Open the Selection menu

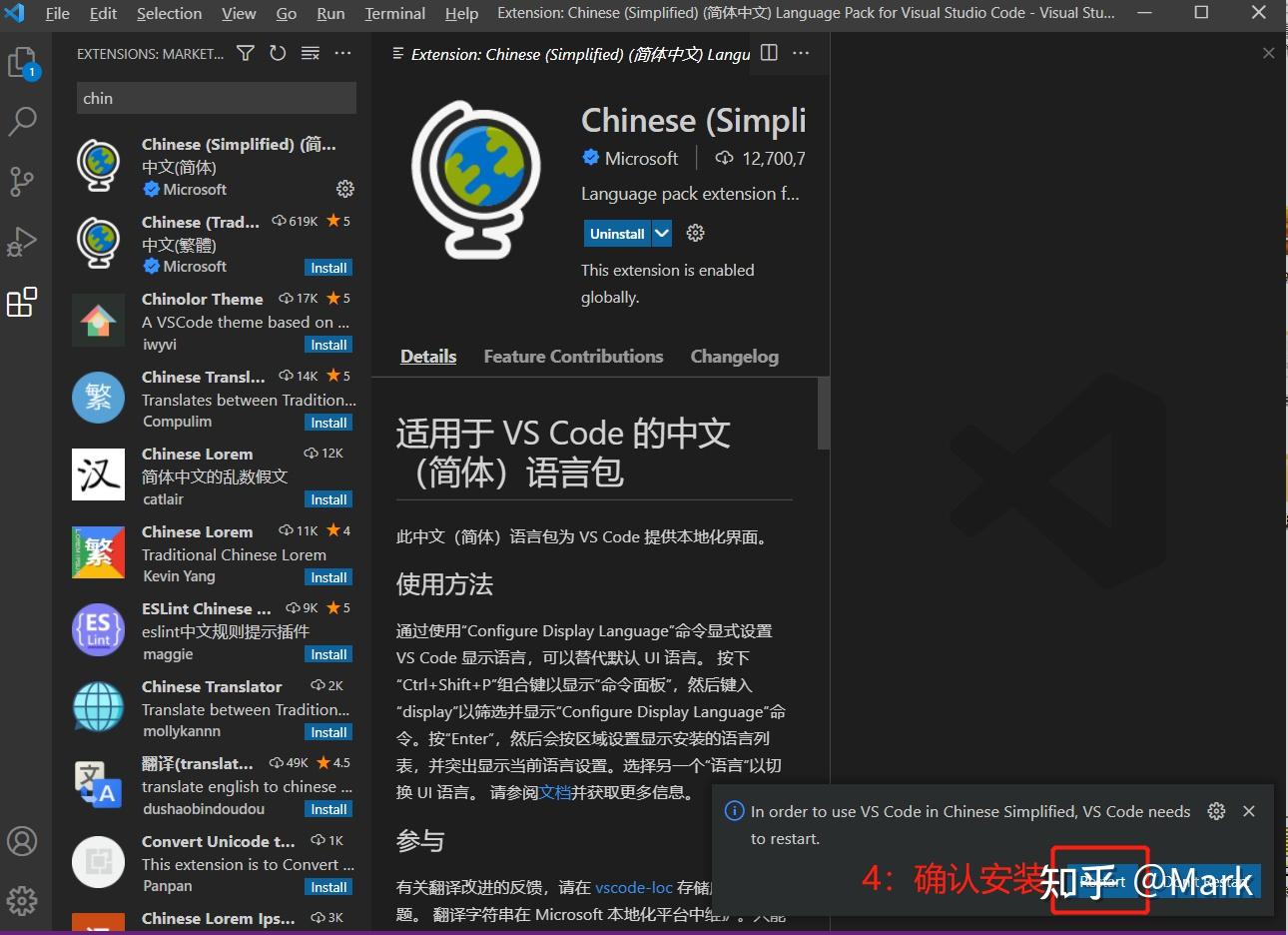169,13
